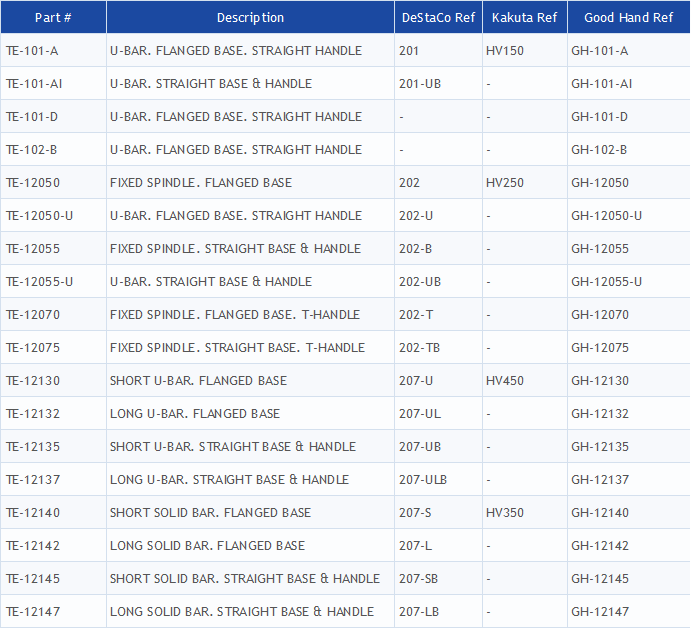Click DeStaCo reference 202-UB
This screenshot has width=698, height=628.
420,281
